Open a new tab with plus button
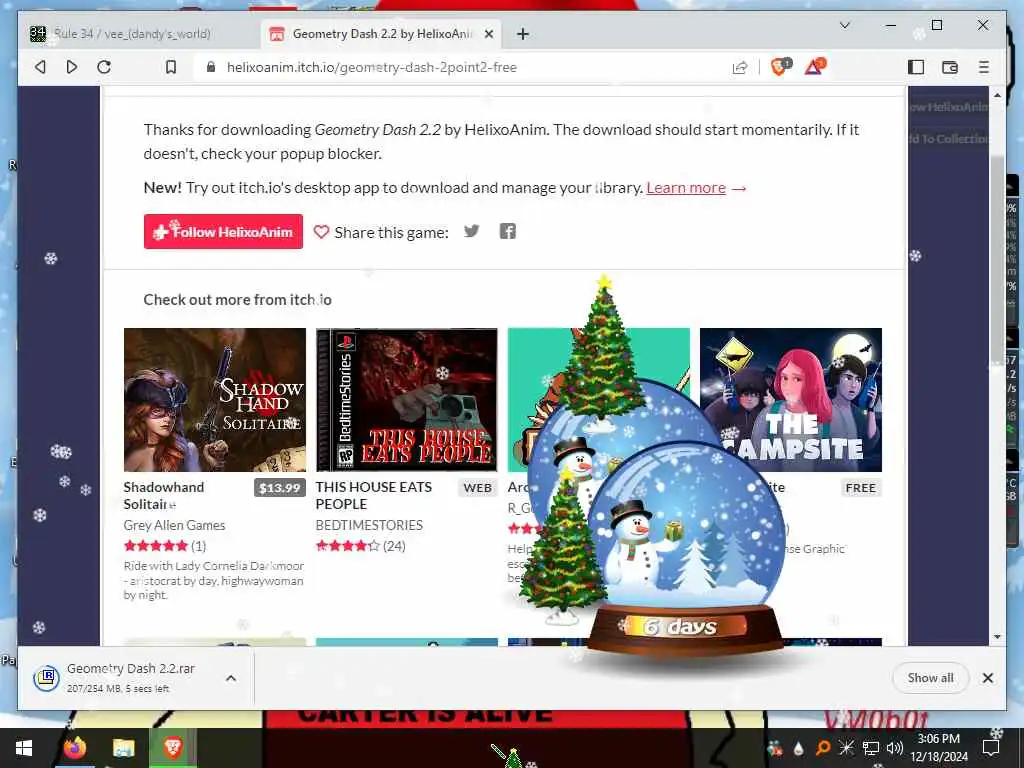 (x=522, y=34)
